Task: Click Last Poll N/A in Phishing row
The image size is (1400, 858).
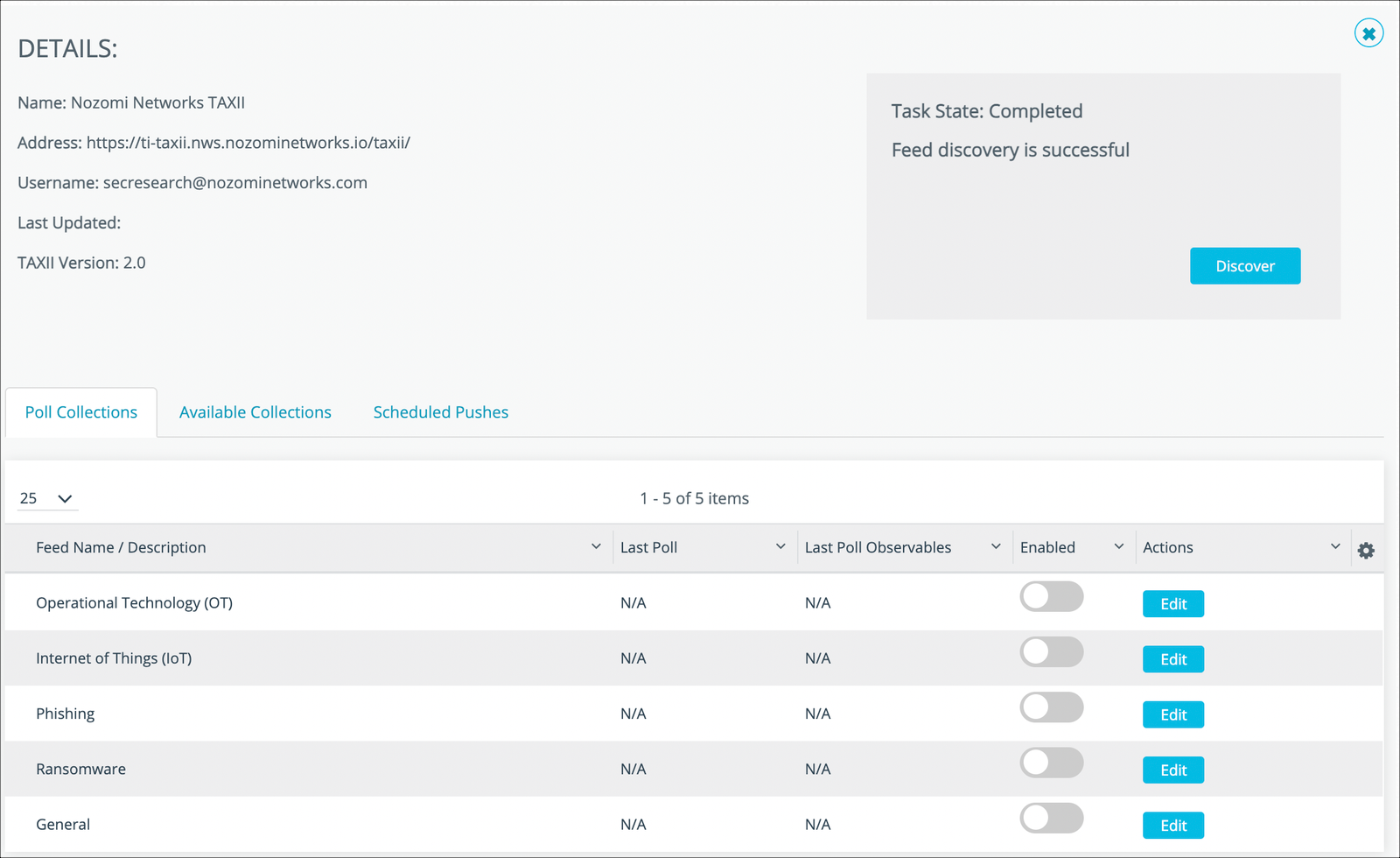Action: pos(633,714)
